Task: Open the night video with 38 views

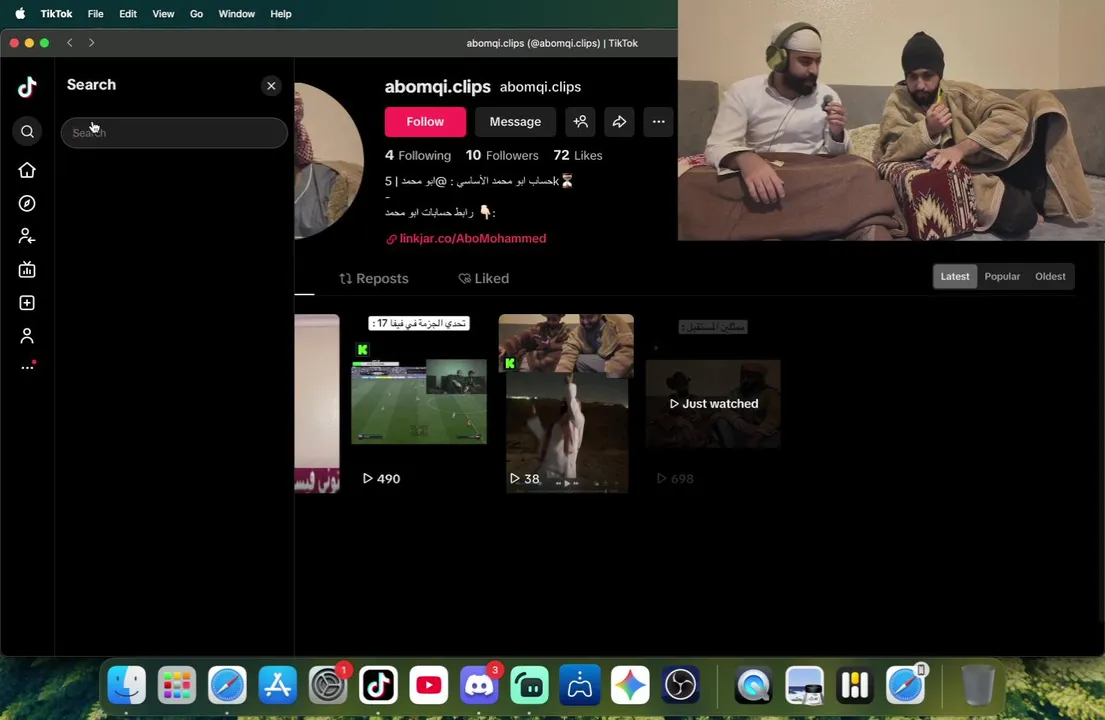Action: pyautogui.click(x=566, y=403)
